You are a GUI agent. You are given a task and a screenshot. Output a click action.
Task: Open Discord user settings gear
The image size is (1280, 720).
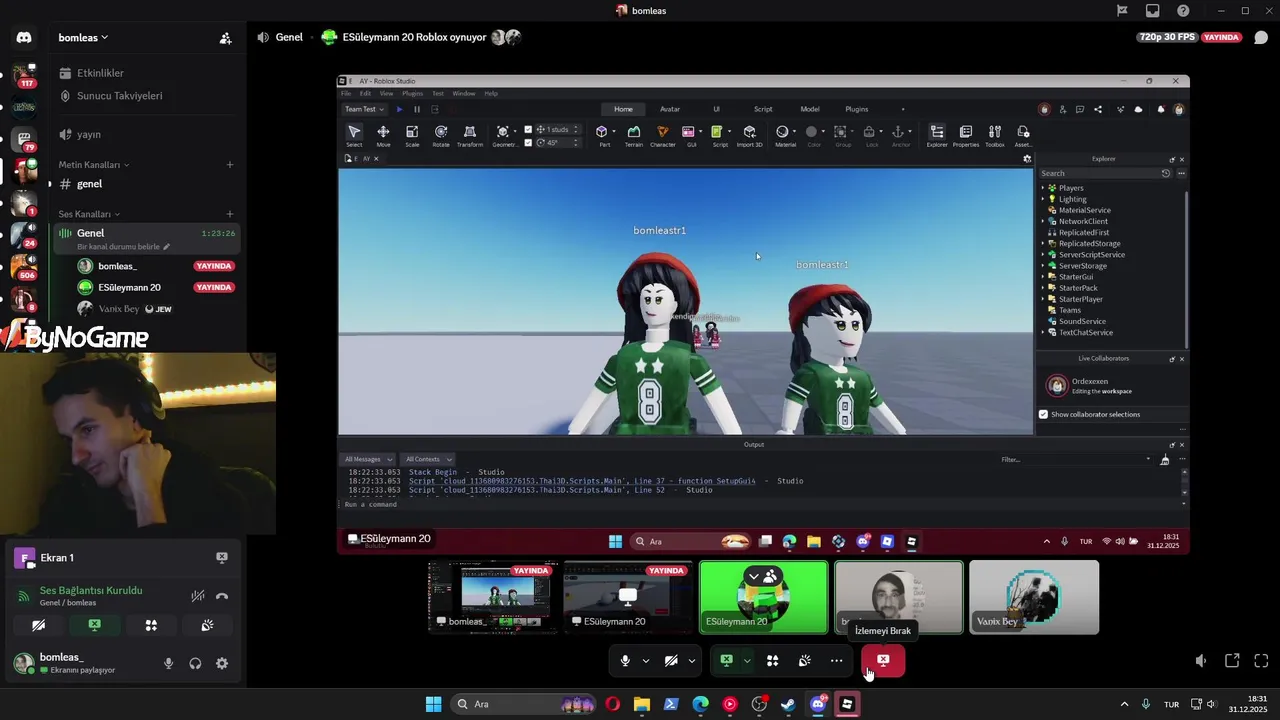click(x=222, y=663)
